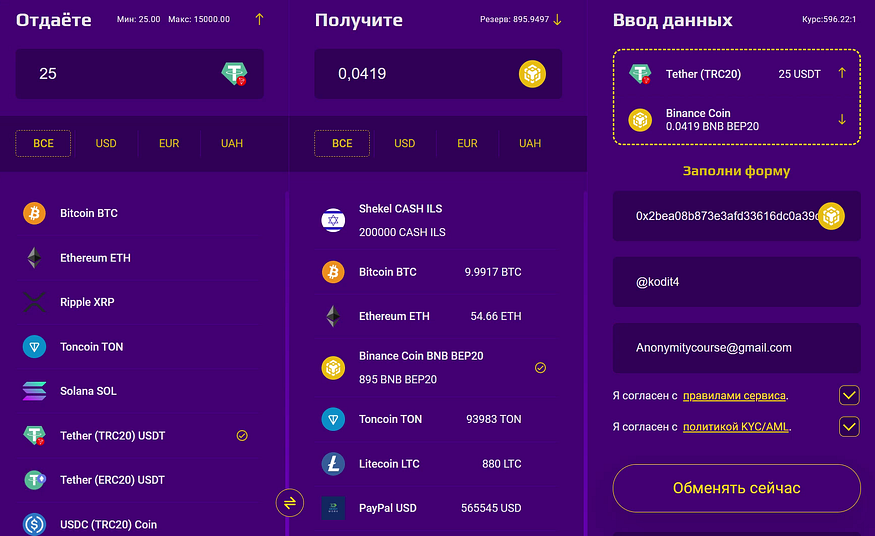Select the UAH filter tab under Получите

click(x=530, y=143)
